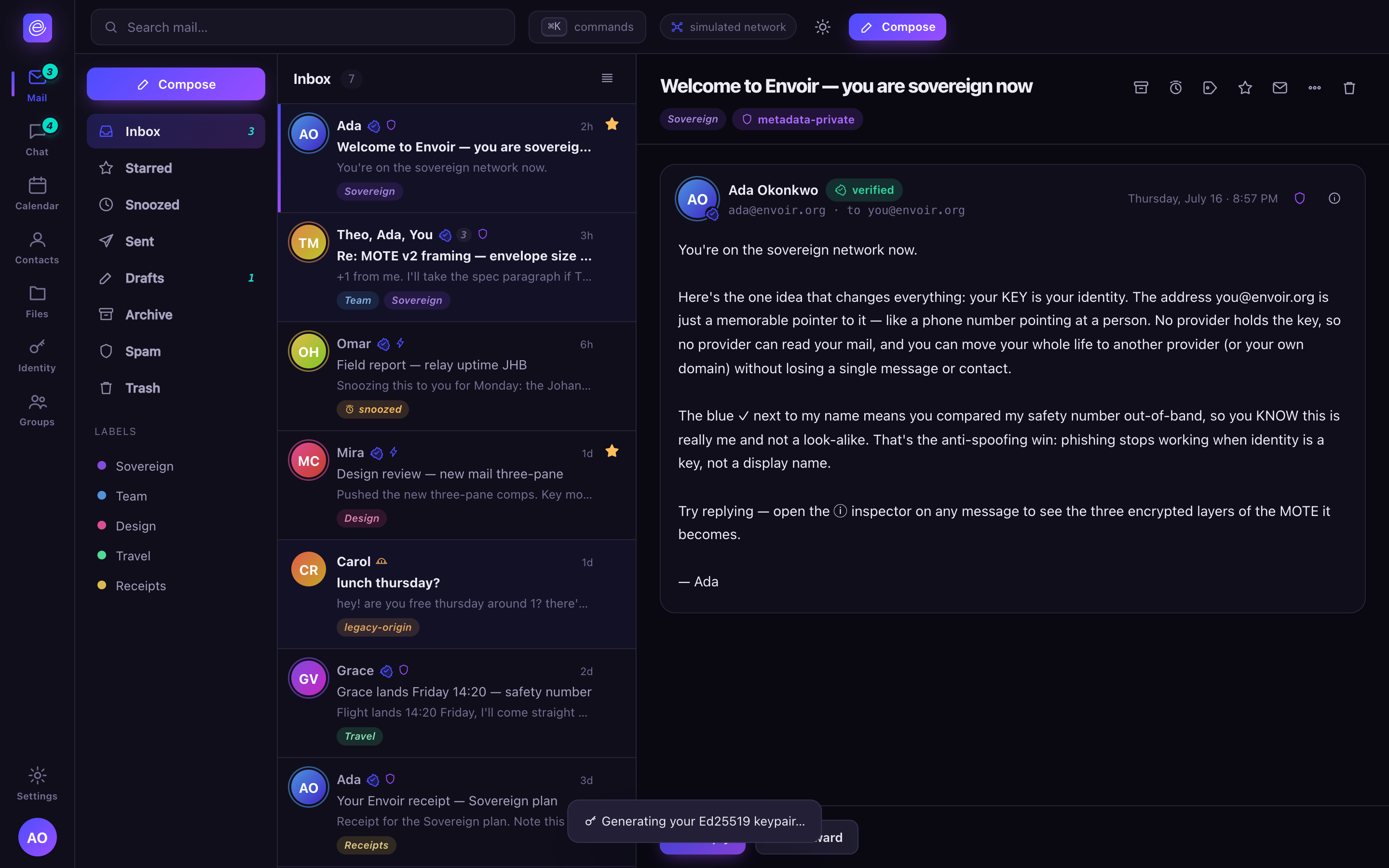The width and height of the screenshot is (1389, 868).
Task: Open the message inspector info icon
Action: (1335, 198)
